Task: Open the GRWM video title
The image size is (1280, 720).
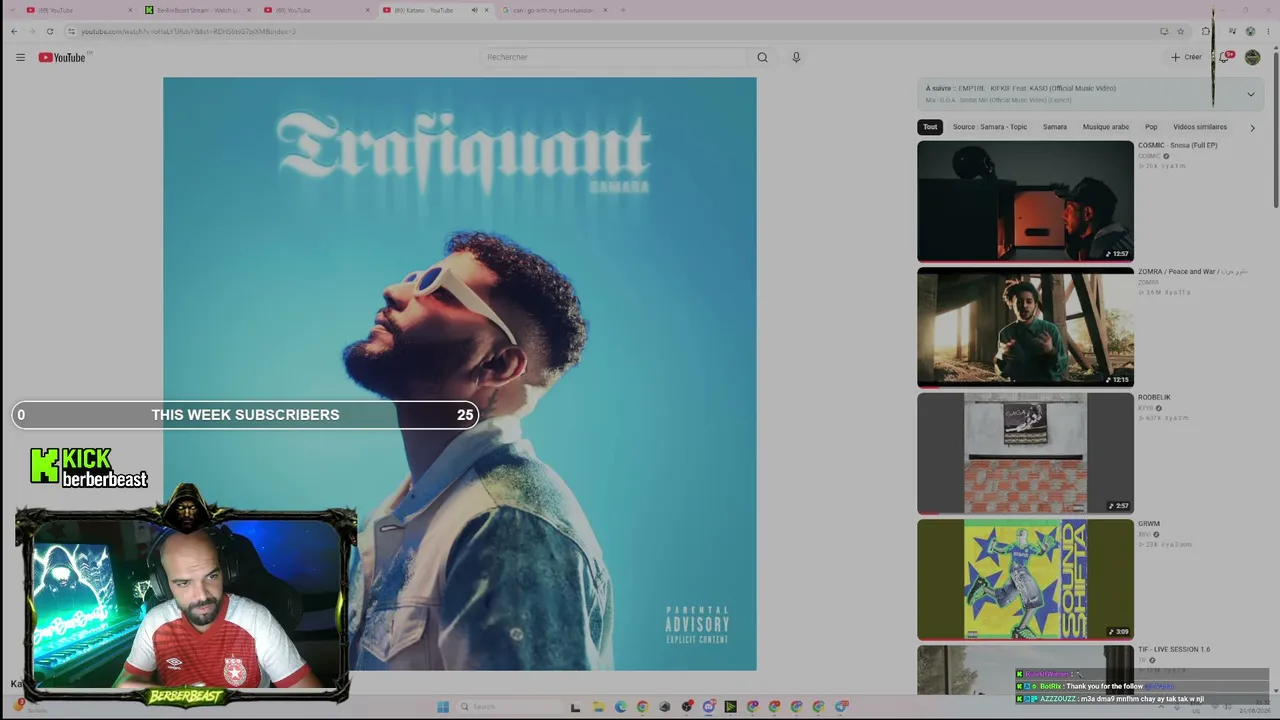Action: click(1149, 523)
